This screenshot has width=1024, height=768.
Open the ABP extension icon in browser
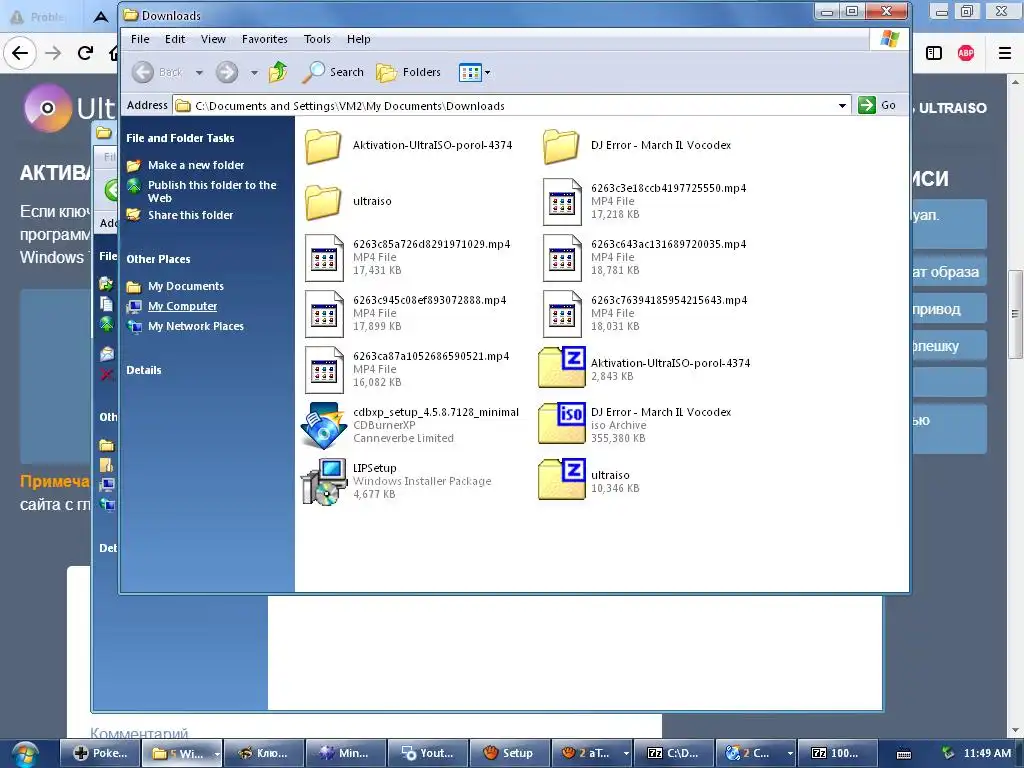[966, 53]
